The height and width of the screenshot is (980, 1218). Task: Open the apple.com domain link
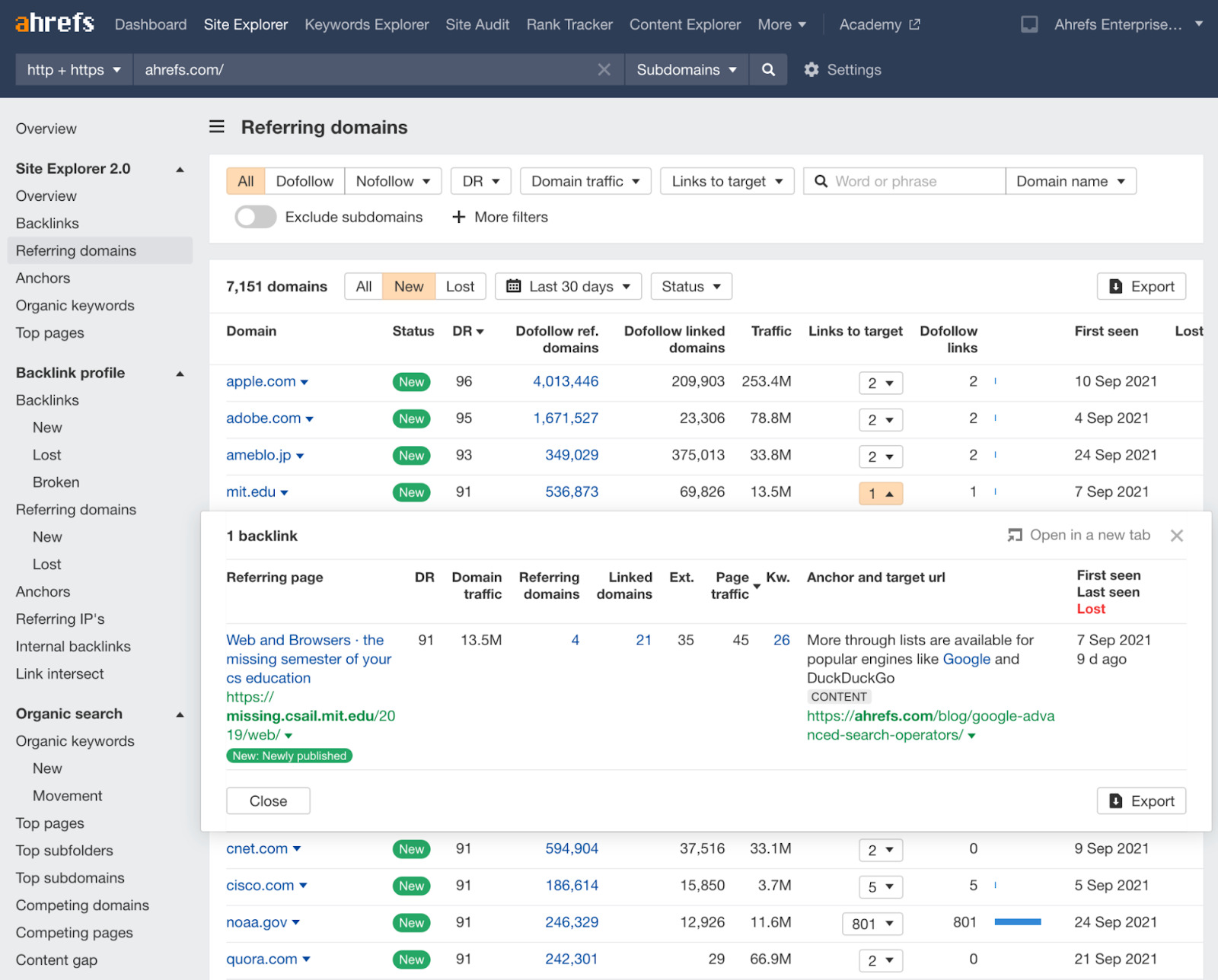pos(260,381)
